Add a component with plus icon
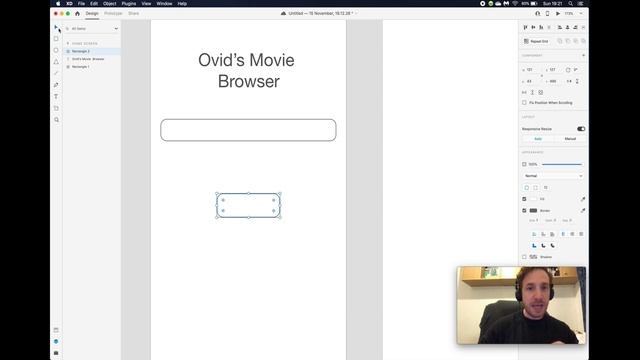This screenshot has width=640, height=360. [583, 55]
